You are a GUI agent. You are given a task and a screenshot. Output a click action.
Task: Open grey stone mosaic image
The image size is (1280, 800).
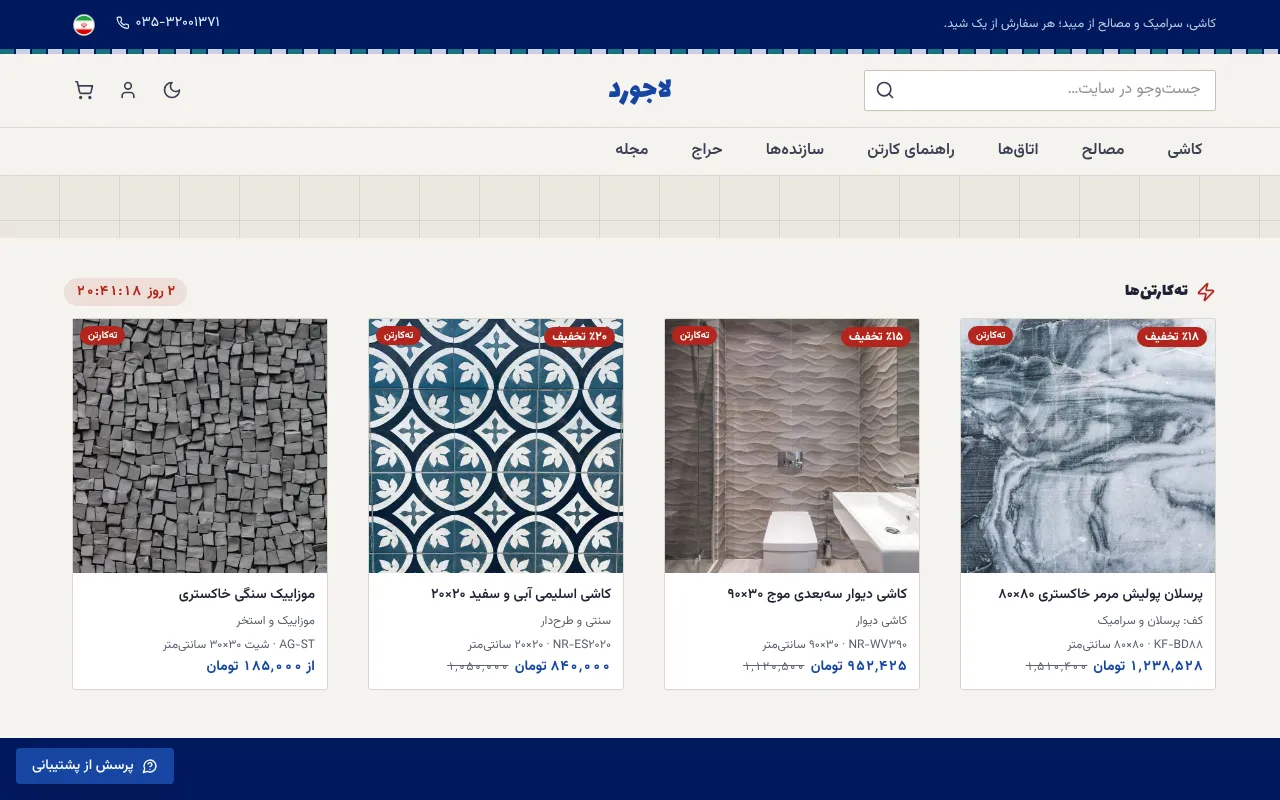pos(200,446)
